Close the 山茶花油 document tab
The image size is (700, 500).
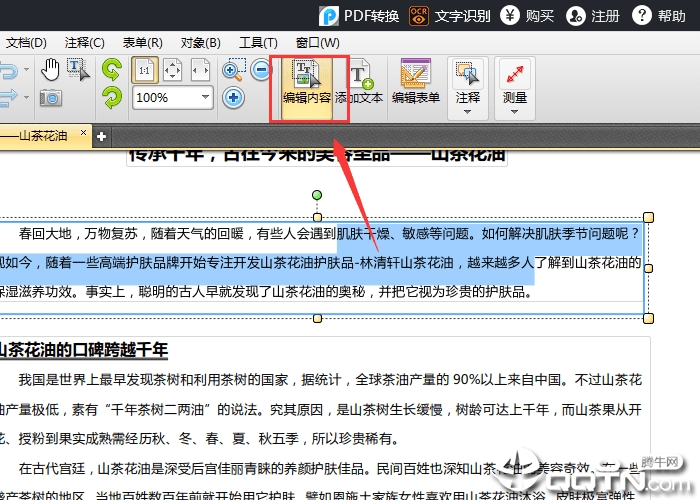[84, 134]
